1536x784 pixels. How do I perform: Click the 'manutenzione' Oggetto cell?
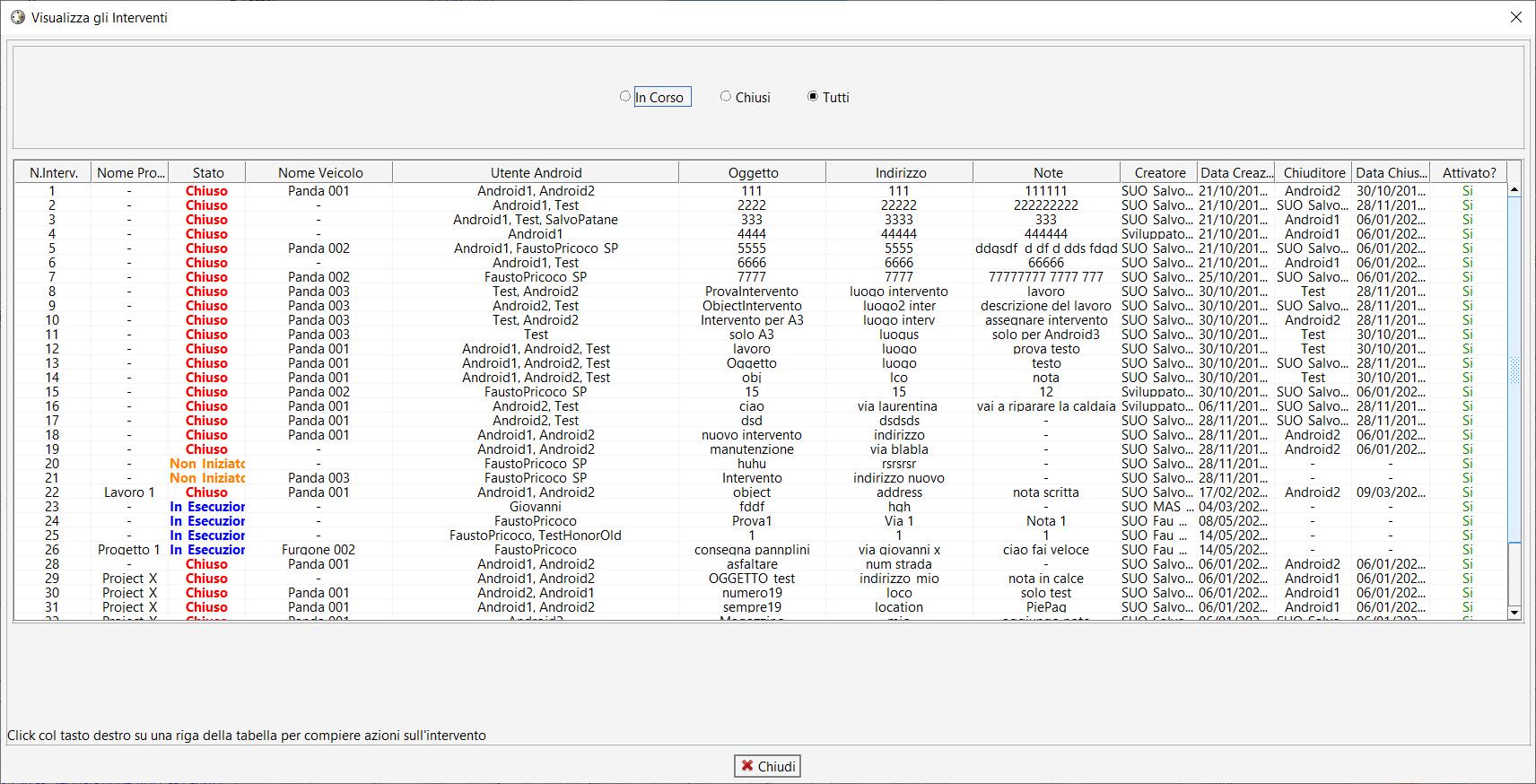click(752, 449)
